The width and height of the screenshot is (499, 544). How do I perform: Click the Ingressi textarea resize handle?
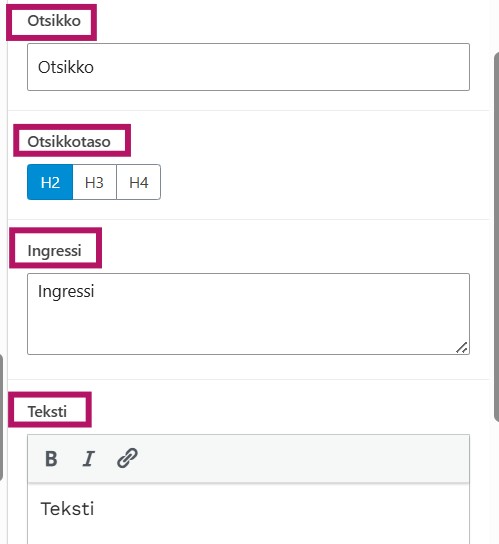(462, 347)
